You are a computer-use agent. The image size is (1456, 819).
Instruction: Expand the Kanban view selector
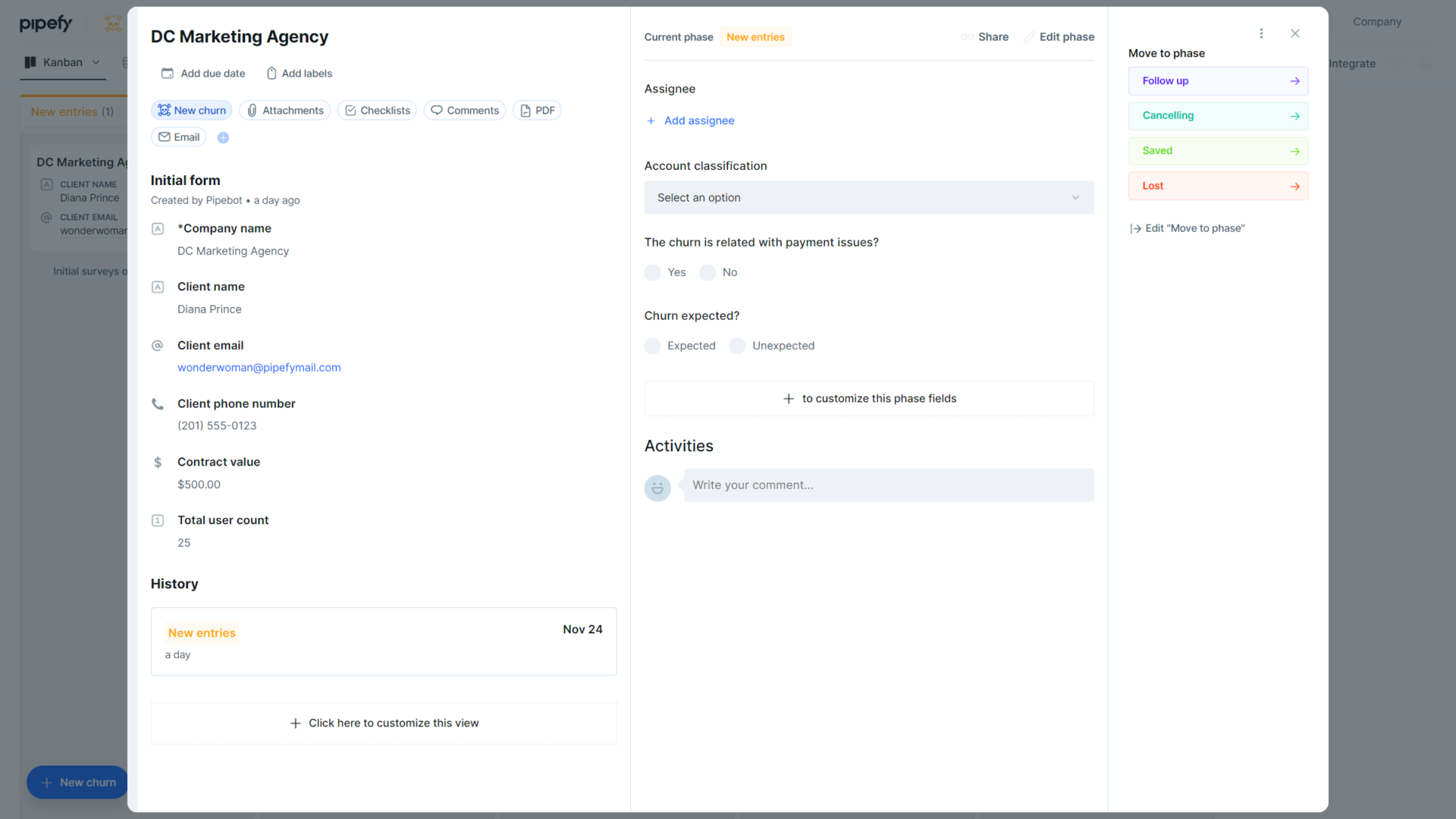96,62
